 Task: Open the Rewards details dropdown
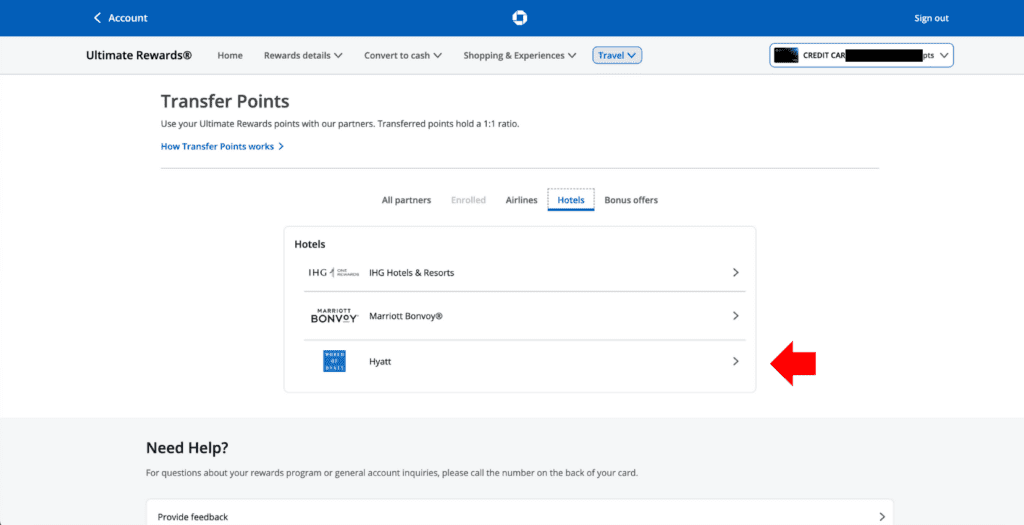click(x=303, y=56)
